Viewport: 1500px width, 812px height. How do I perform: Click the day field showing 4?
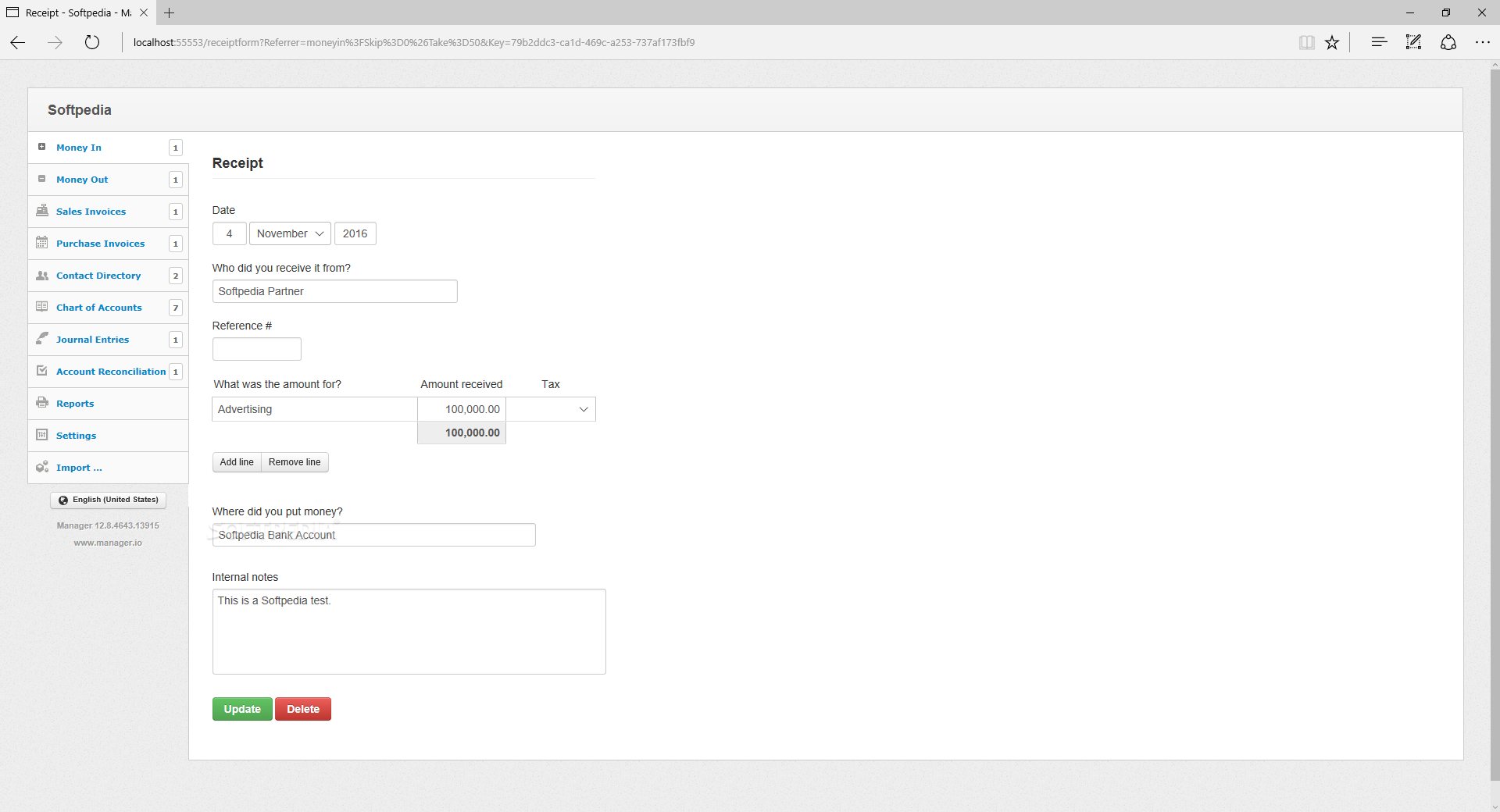coord(230,233)
